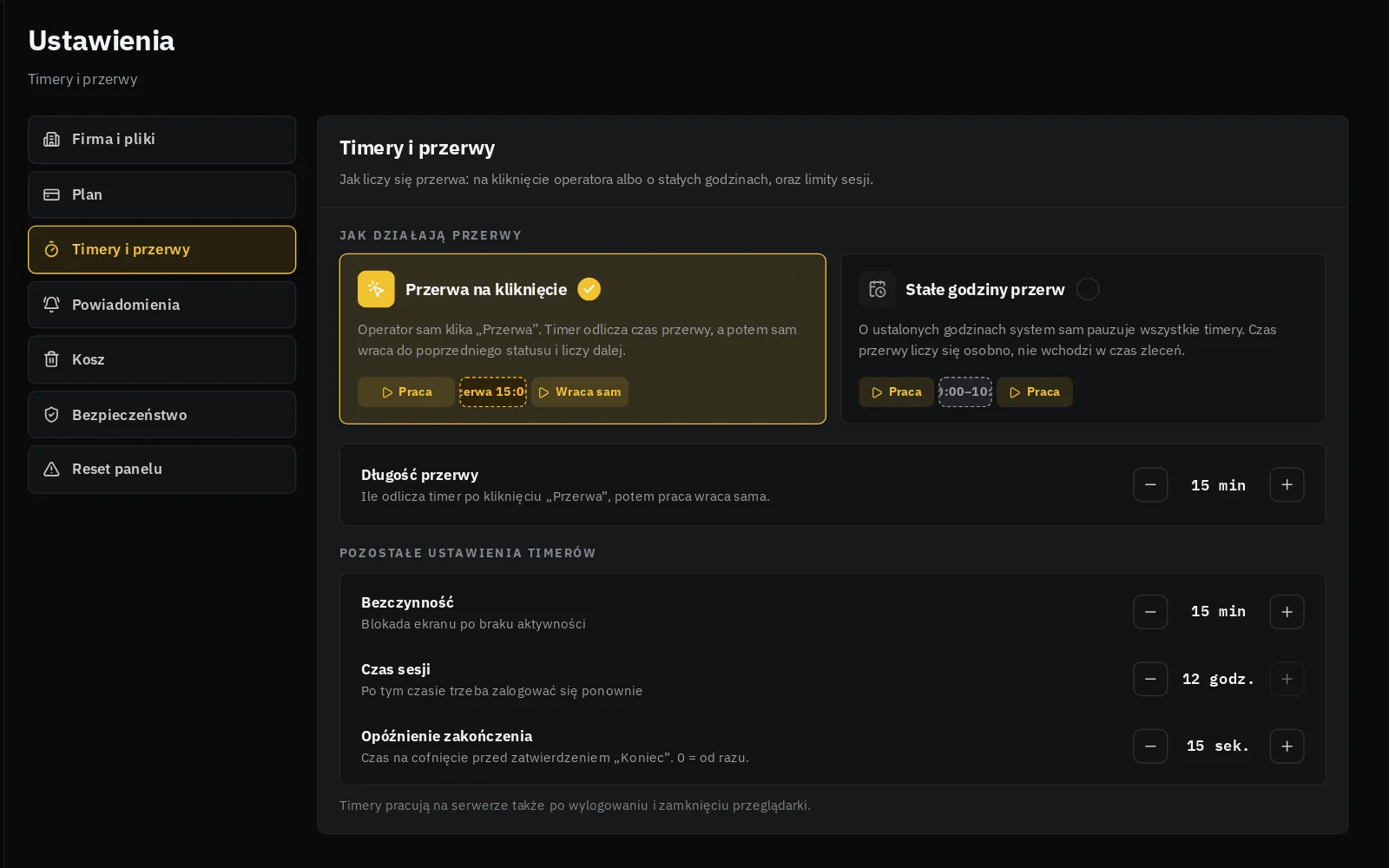Increase Bezczynność timeout with the plus button
The width and height of the screenshot is (1389, 868).
pos(1287,612)
